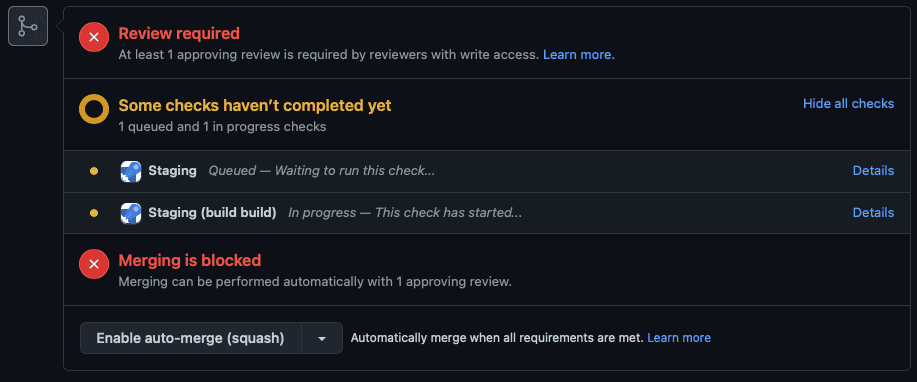Open the auto-merge method dropdown arrow
The height and width of the screenshot is (382, 917).
point(322,338)
